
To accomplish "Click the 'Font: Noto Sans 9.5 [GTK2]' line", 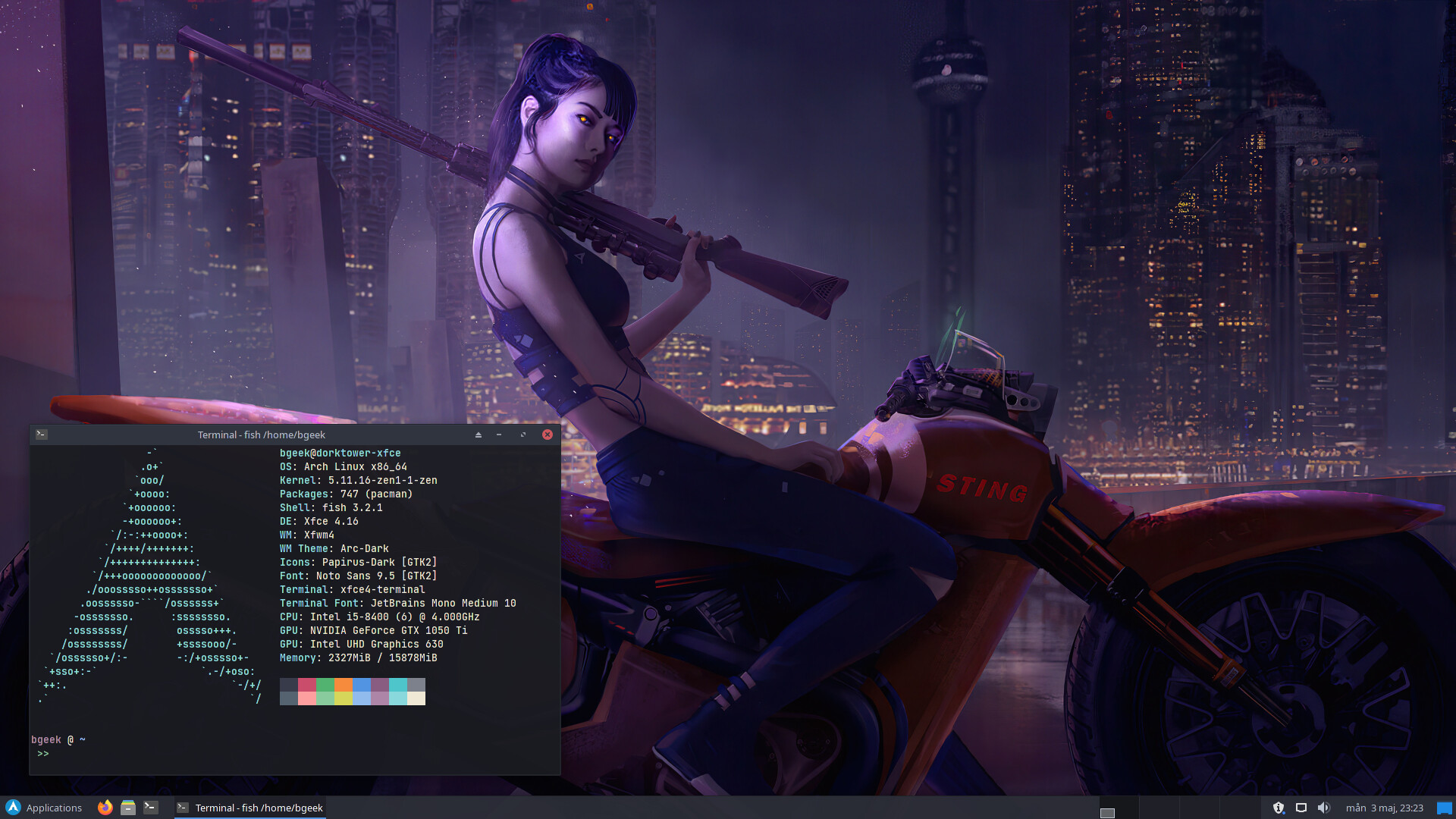I will (359, 576).
